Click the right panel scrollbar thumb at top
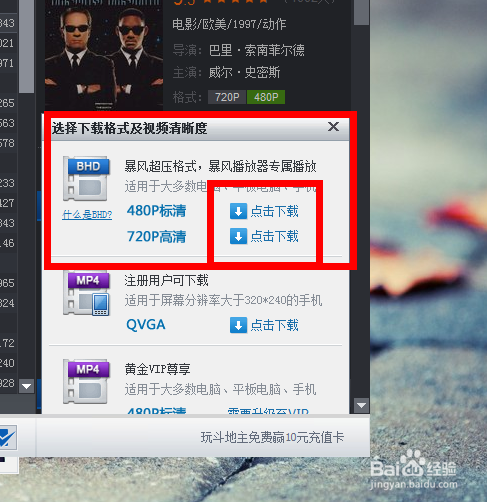This screenshot has height=502, width=487. [361, 12]
